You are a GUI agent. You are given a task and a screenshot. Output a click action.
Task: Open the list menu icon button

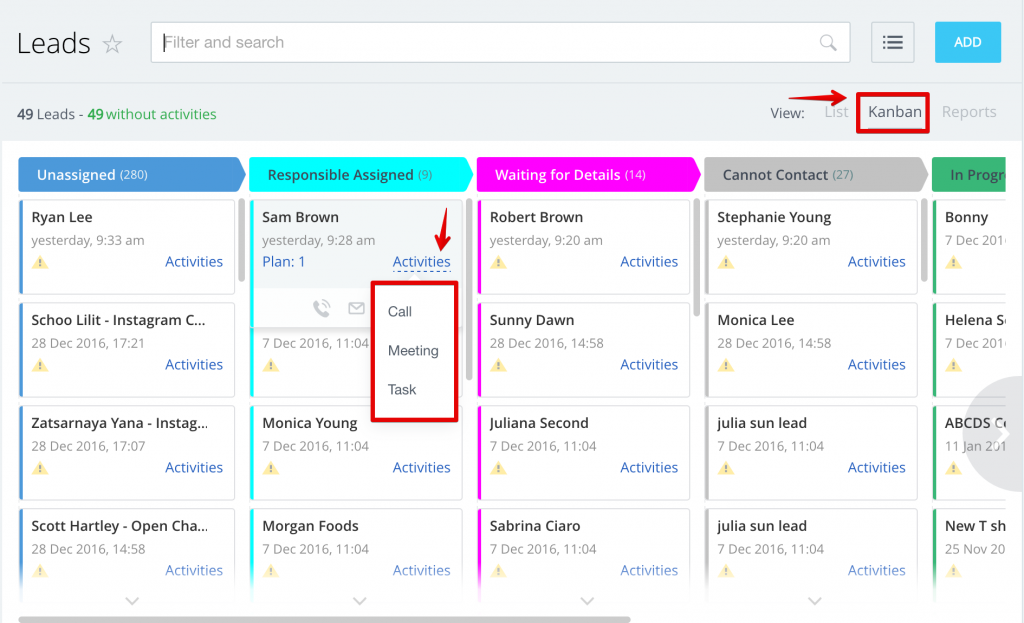pos(893,42)
